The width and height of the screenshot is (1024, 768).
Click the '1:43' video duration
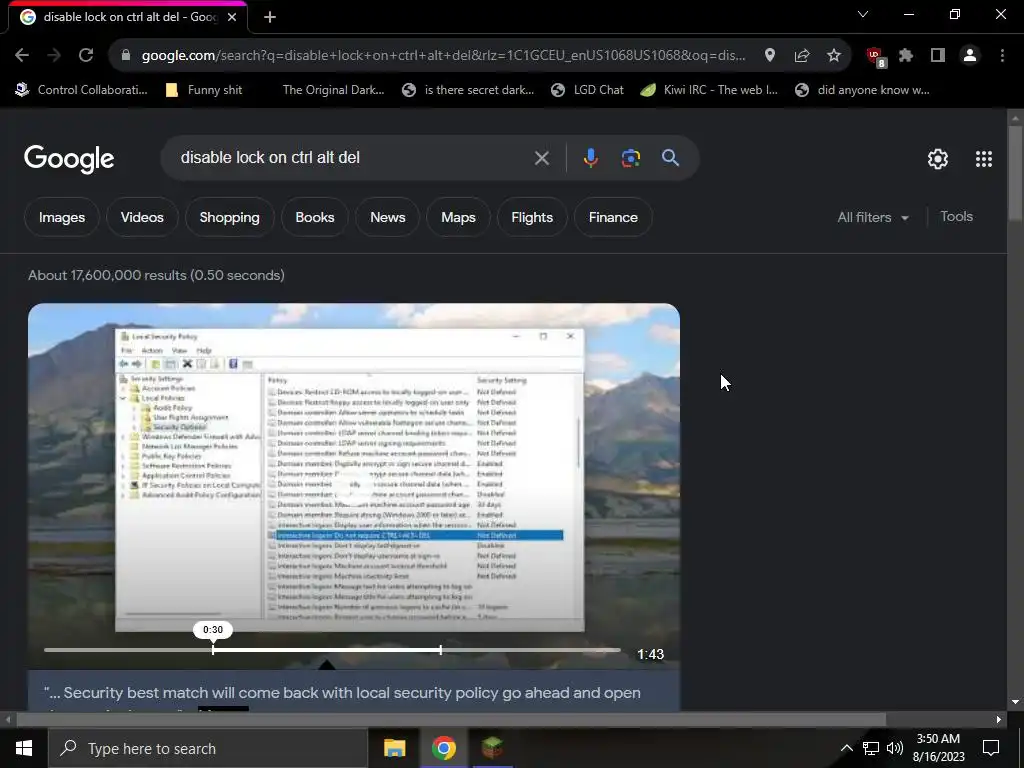tap(650, 654)
